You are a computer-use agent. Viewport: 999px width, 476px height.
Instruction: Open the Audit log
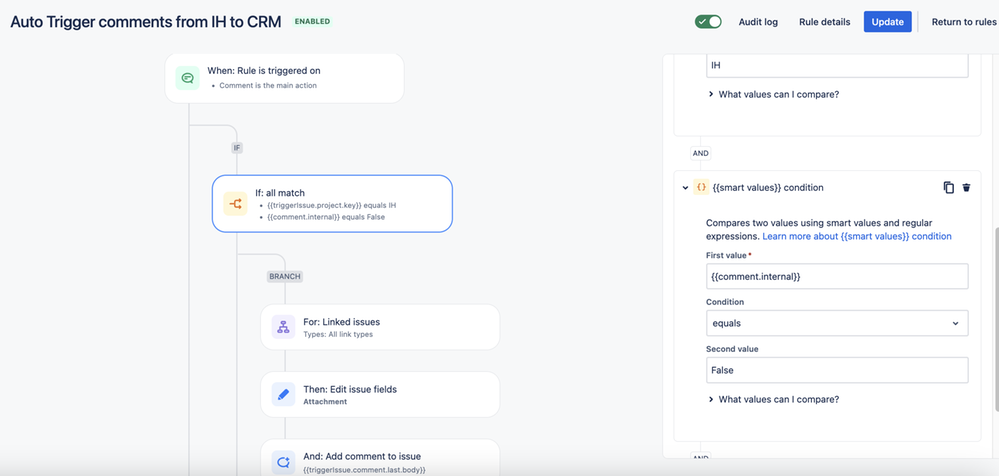click(758, 22)
